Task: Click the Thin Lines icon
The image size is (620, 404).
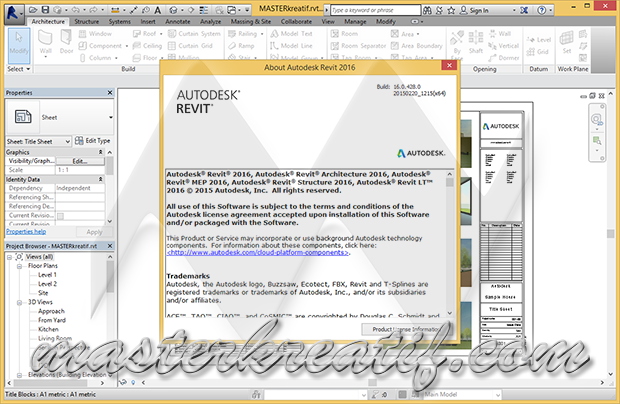Action: (x=204, y=10)
